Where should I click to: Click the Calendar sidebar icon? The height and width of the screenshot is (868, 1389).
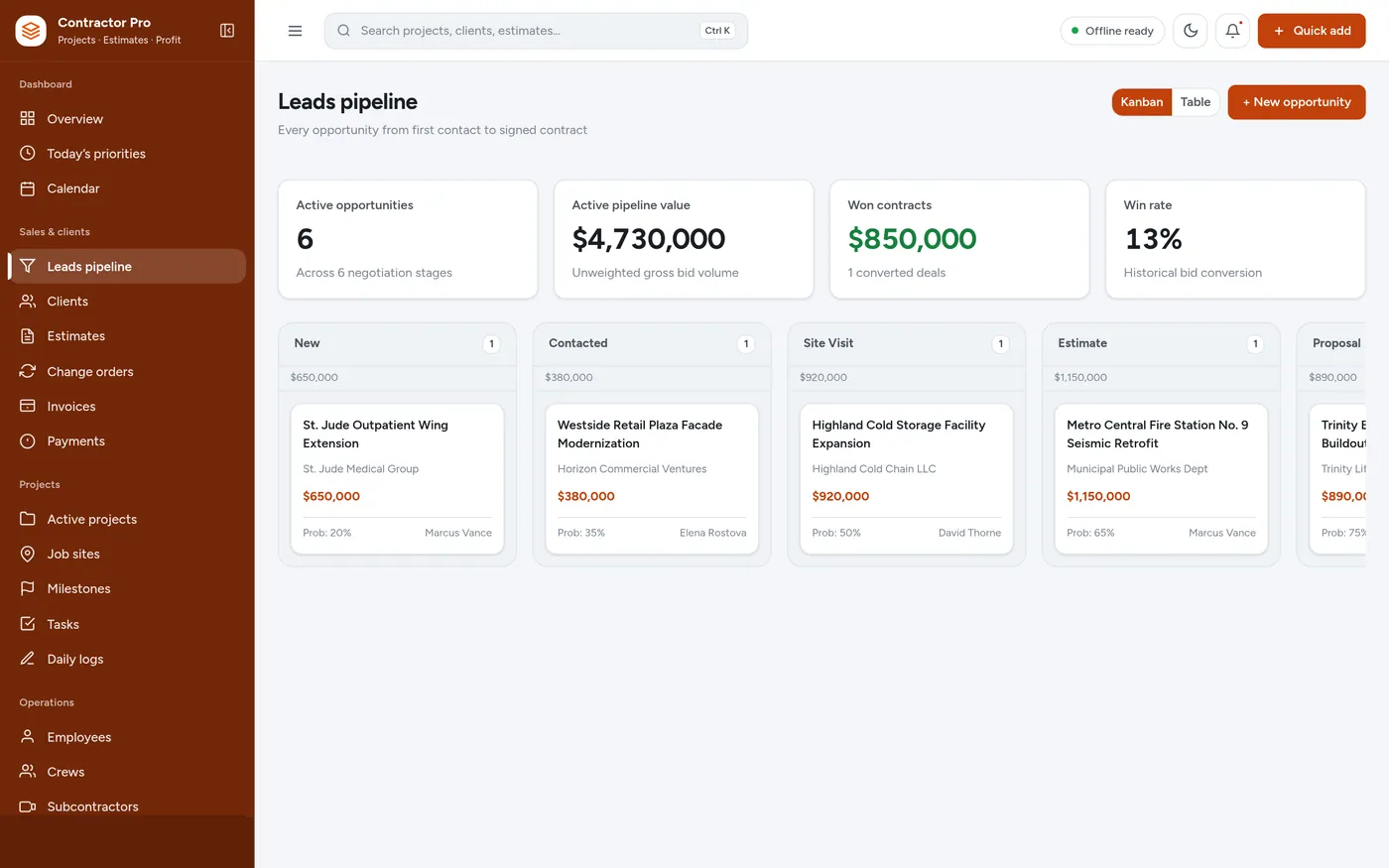point(28,188)
